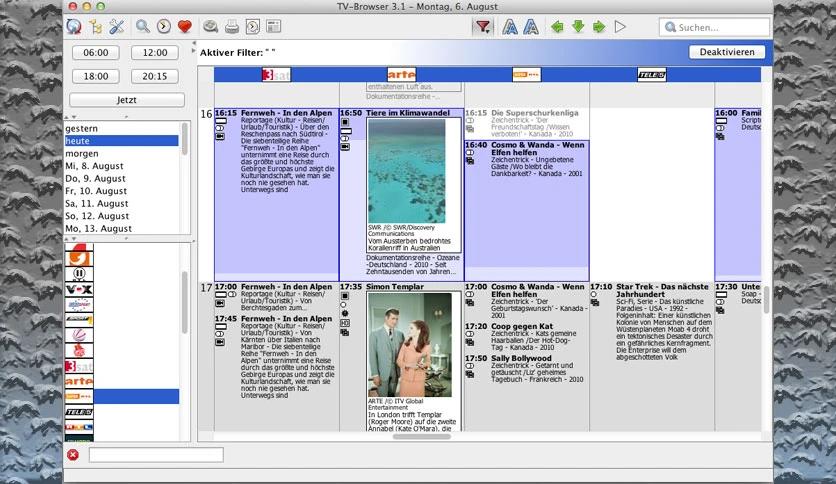Select gestern in the date list
The image size is (836, 484).
(x=122, y=128)
